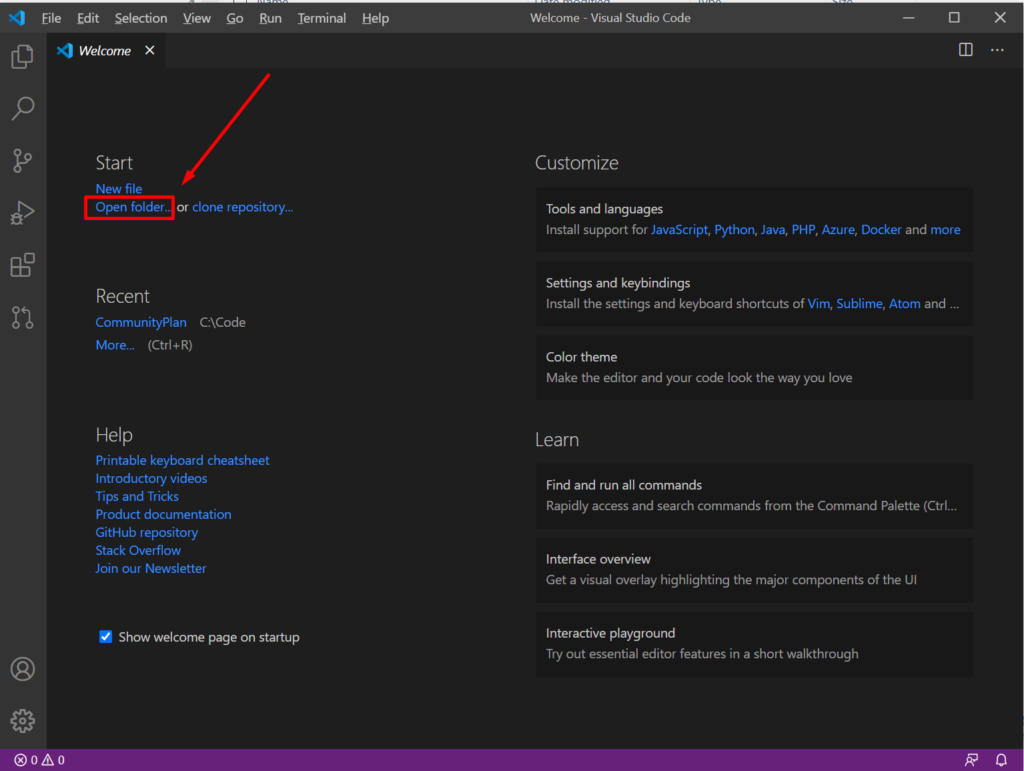Image resolution: width=1024 pixels, height=771 pixels.
Task: Maximize the Visual Studio Code window
Action: [x=953, y=18]
